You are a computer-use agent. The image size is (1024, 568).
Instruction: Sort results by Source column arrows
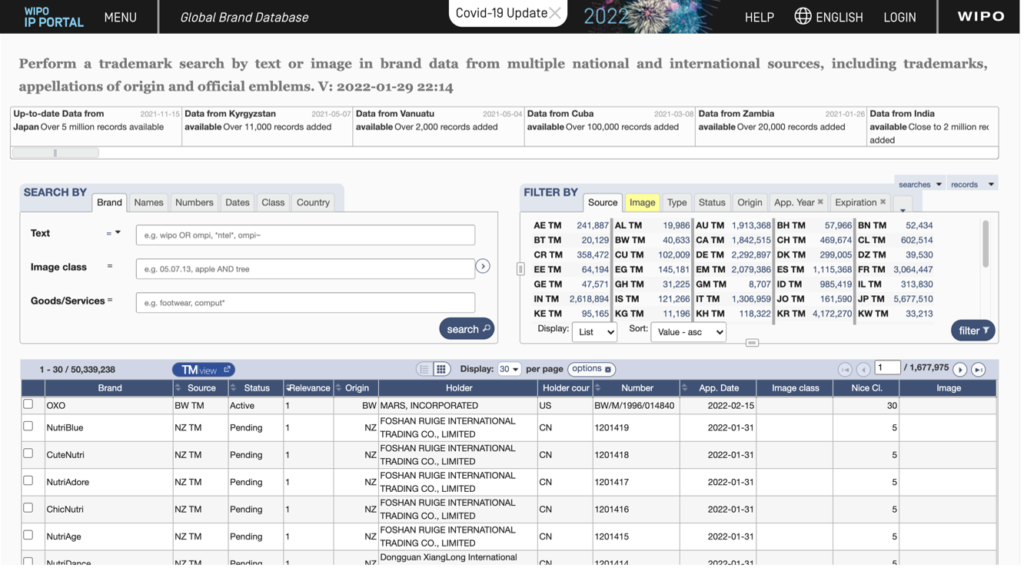(x=178, y=388)
